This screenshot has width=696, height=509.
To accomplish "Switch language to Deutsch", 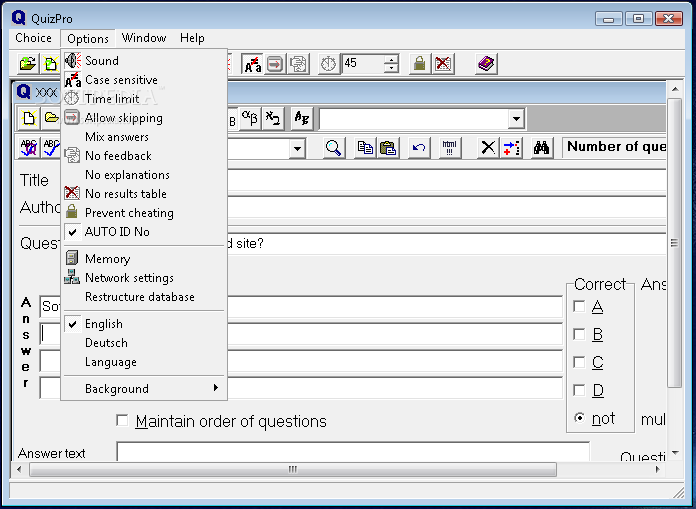I will click(144, 343).
